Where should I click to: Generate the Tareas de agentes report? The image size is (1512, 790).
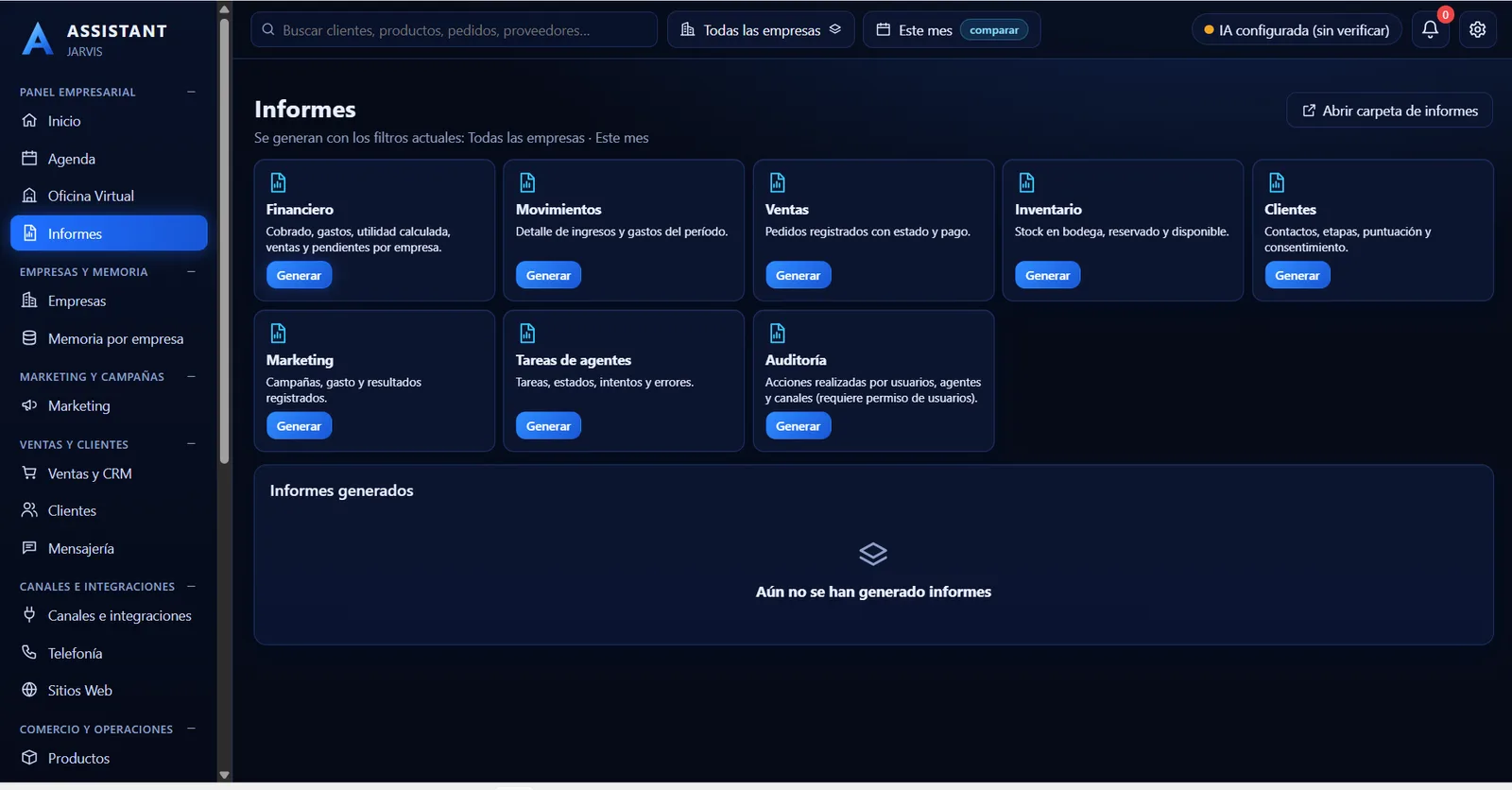[x=548, y=426]
